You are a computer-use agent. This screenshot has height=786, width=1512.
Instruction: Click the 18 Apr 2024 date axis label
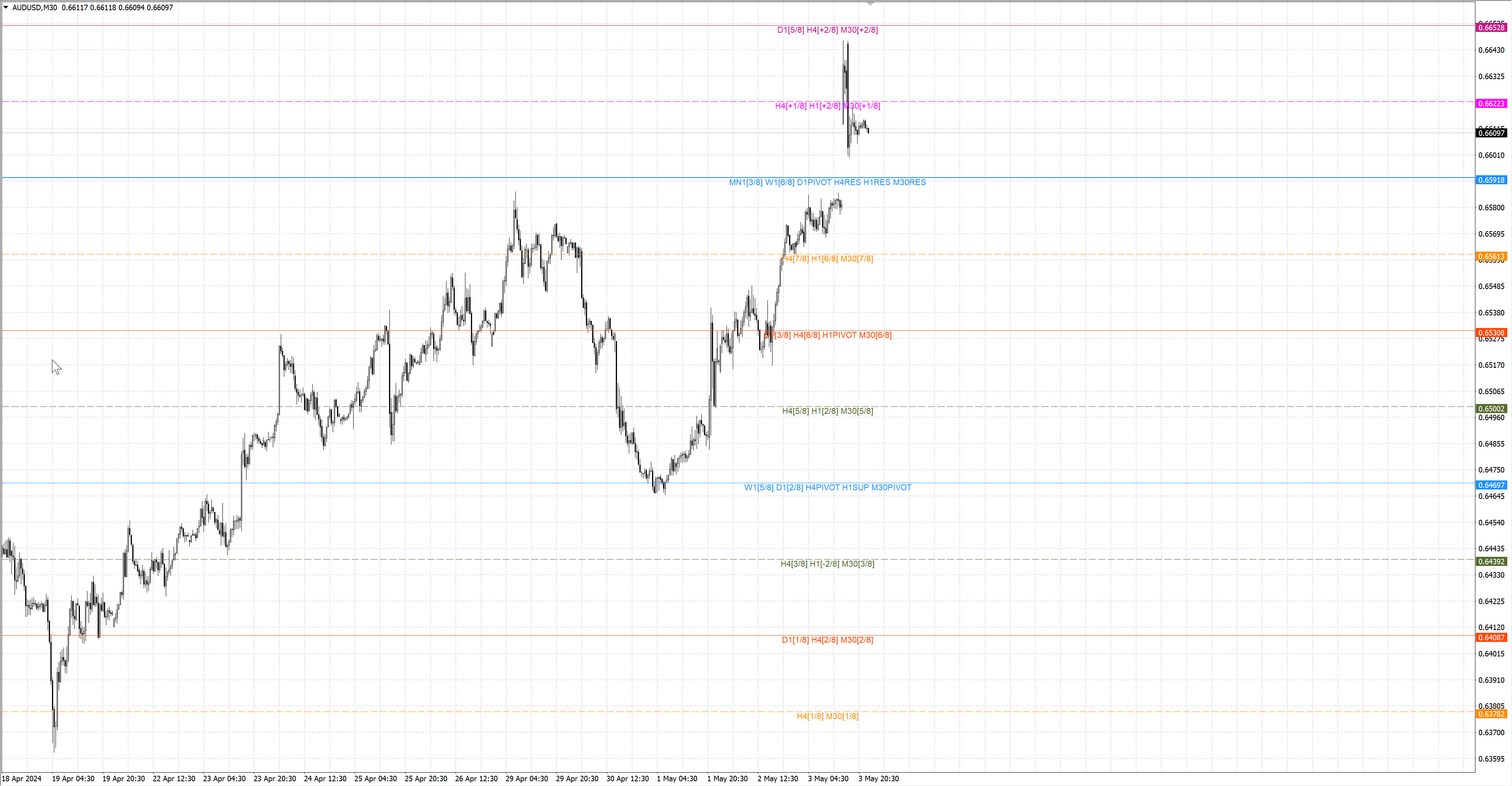[22, 779]
